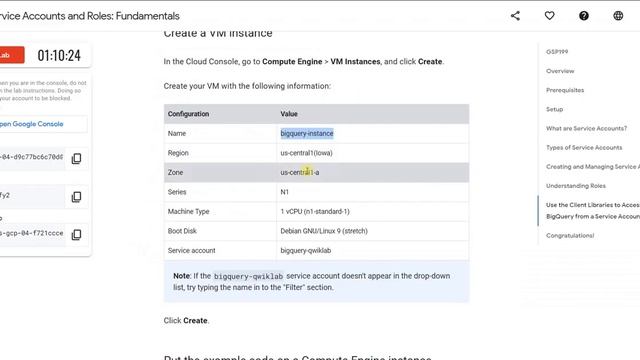640x360 pixels.
Task: Open What are Service Accounts? section
Action: (x=586, y=129)
